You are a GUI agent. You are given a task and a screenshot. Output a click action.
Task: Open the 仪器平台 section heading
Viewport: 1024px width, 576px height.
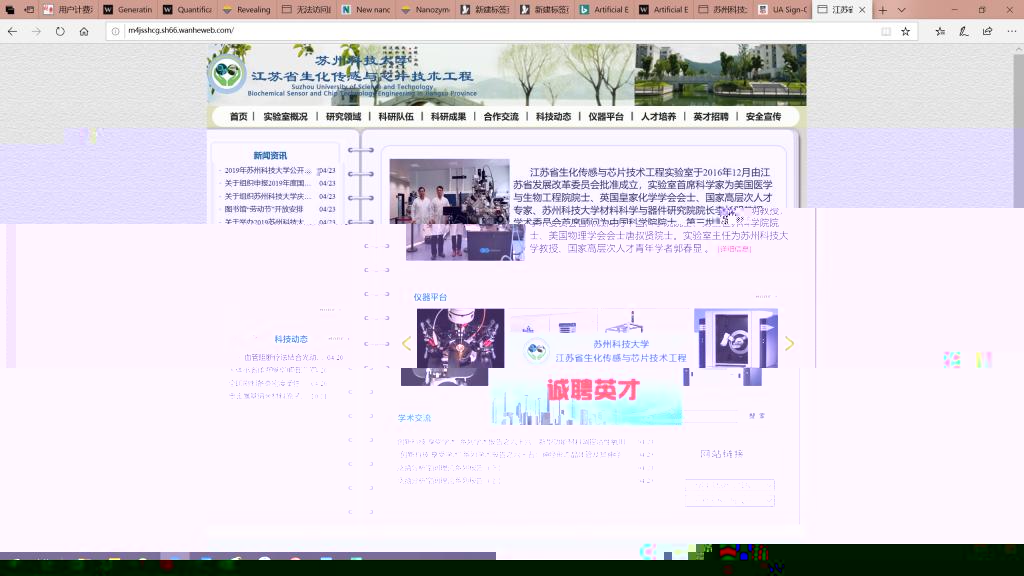pos(430,297)
